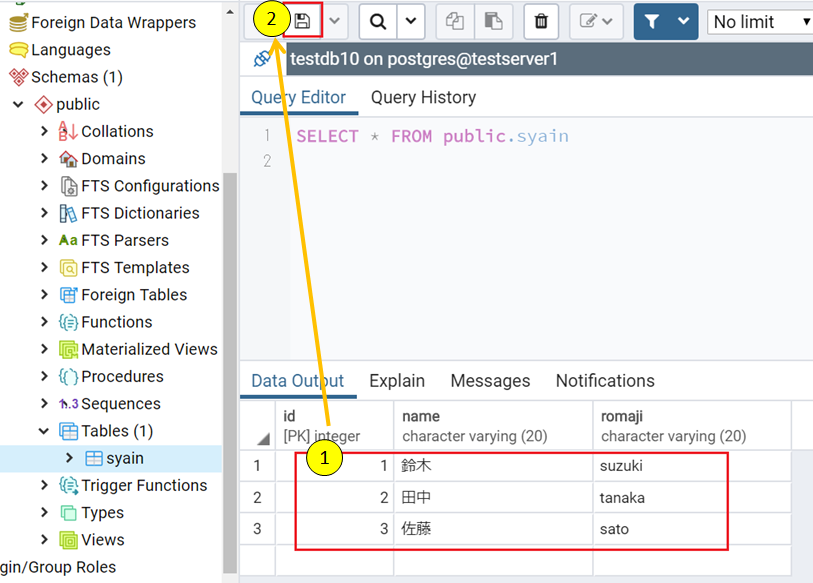Select the Sequences tree item
This screenshot has width=813, height=583.
click(x=120, y=404)
